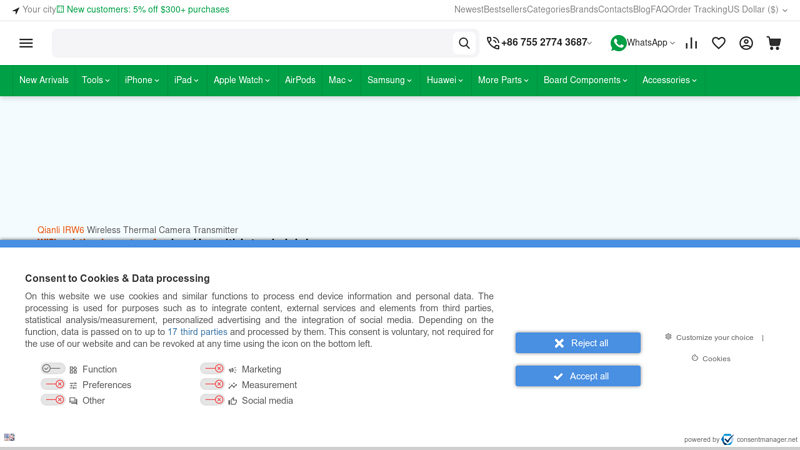Screen dimensions: 800x450
Task: Toggle the Marketing consent switch
Action: pyautogui.click(x=212, y=368)
